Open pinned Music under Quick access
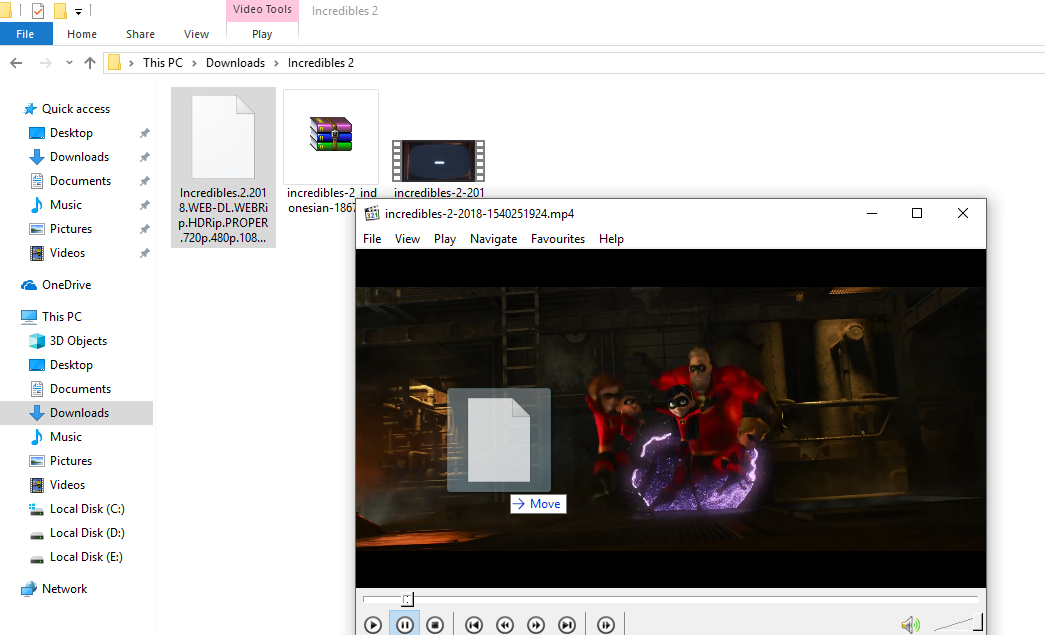The width and height of the screenshot is (1045, 635). (x=66, y=205)
